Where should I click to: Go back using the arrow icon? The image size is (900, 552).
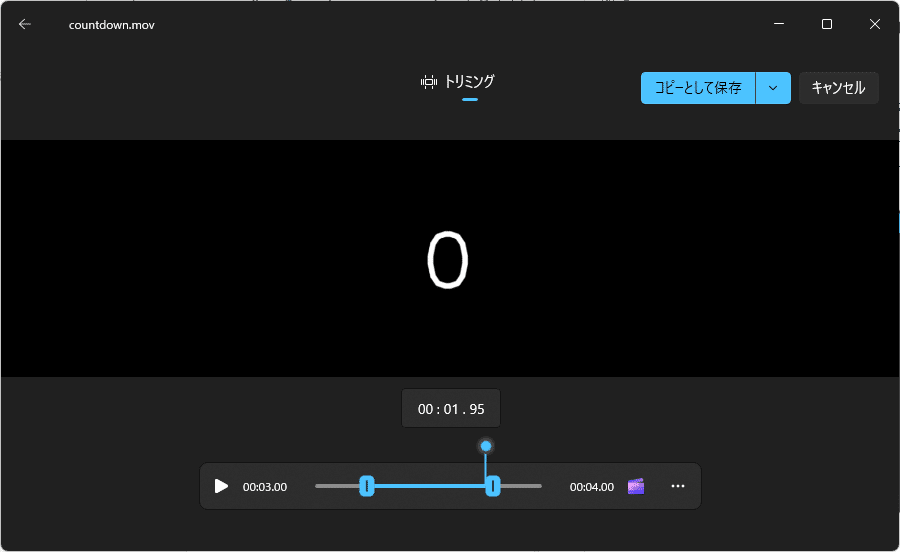tap(24, 24)
